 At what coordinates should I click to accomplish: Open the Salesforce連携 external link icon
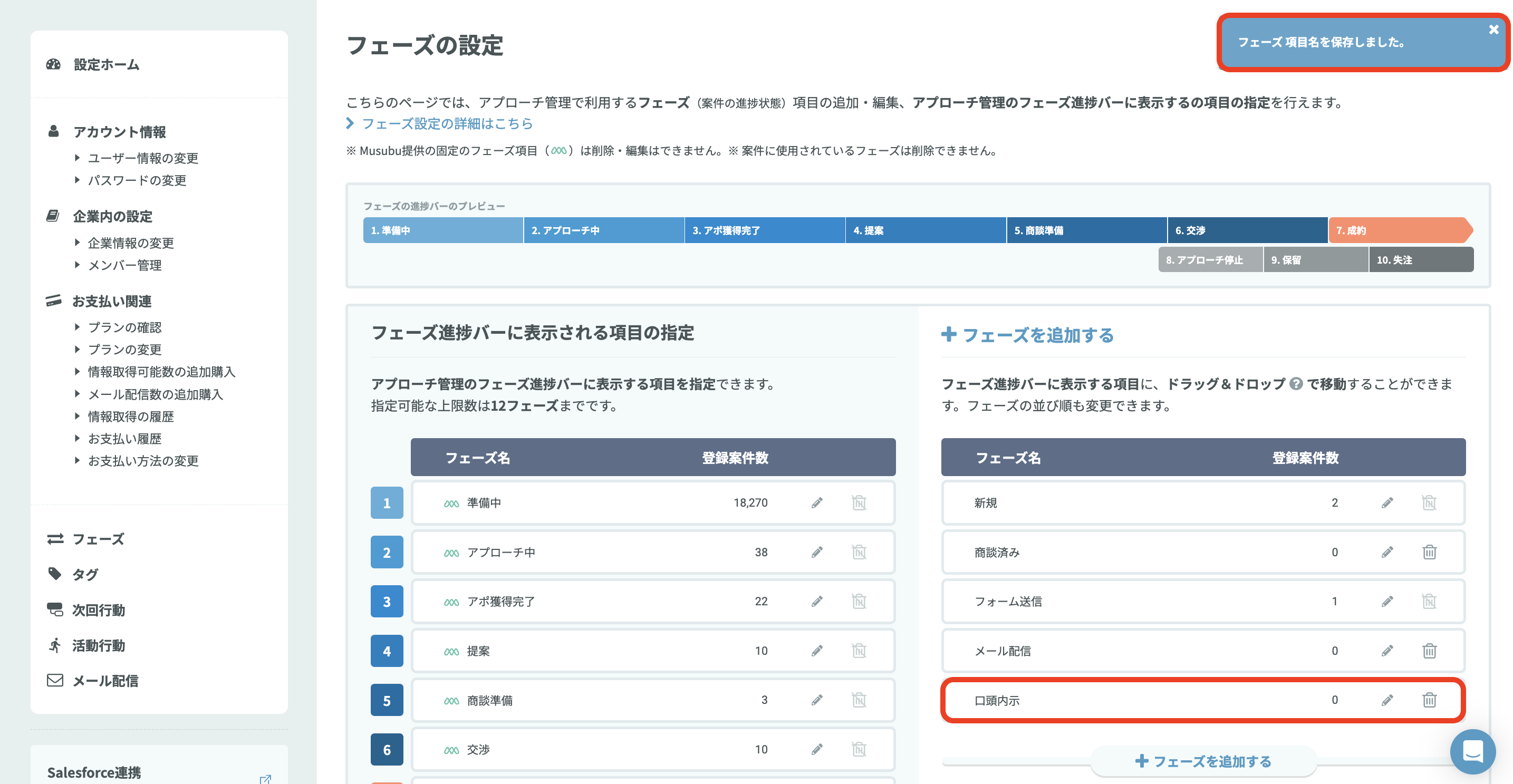tap(265, 779)
